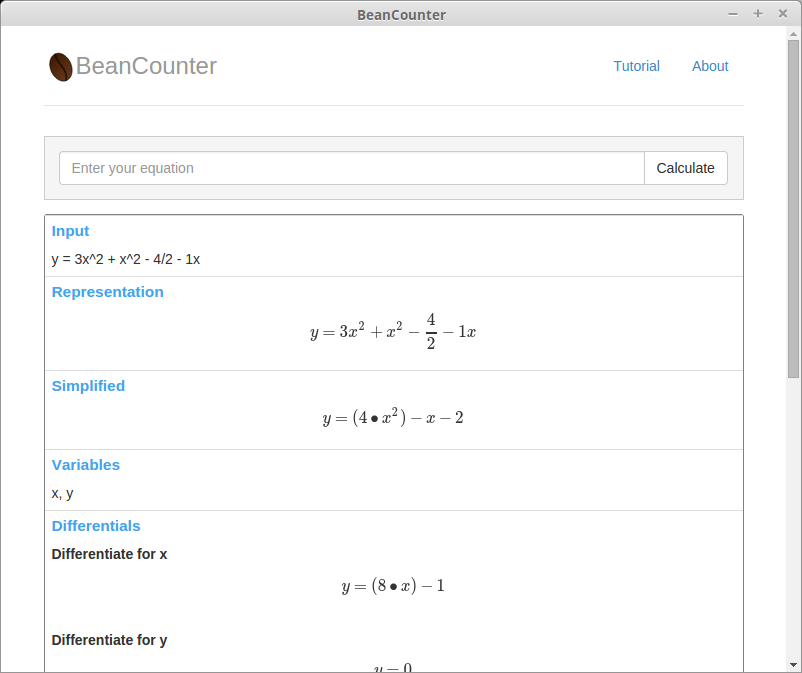Click the scrollbar up arrow

[791, 34]
